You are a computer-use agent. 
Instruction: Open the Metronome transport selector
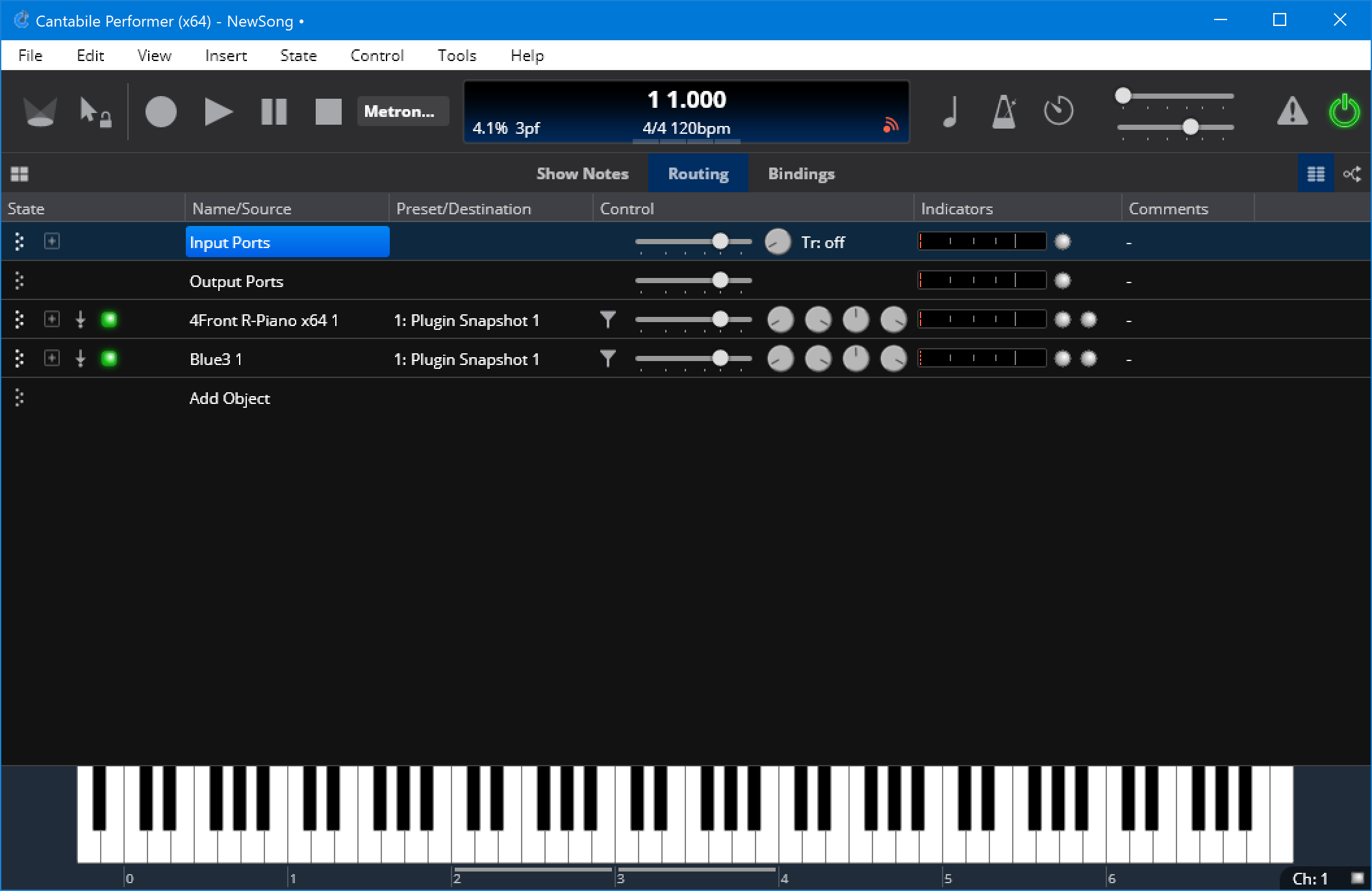[x=402, y=111]
